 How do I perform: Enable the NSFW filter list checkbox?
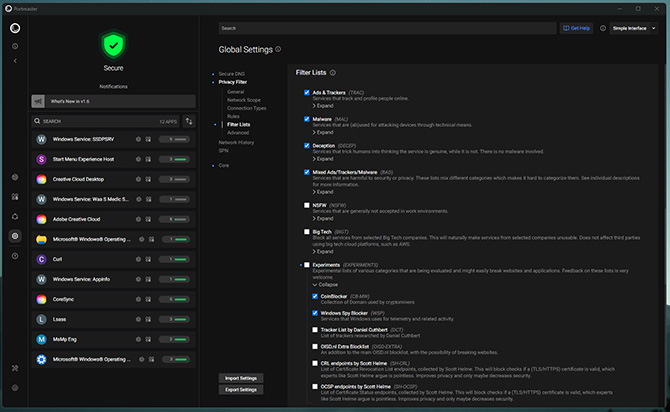(x=307, y=205)
